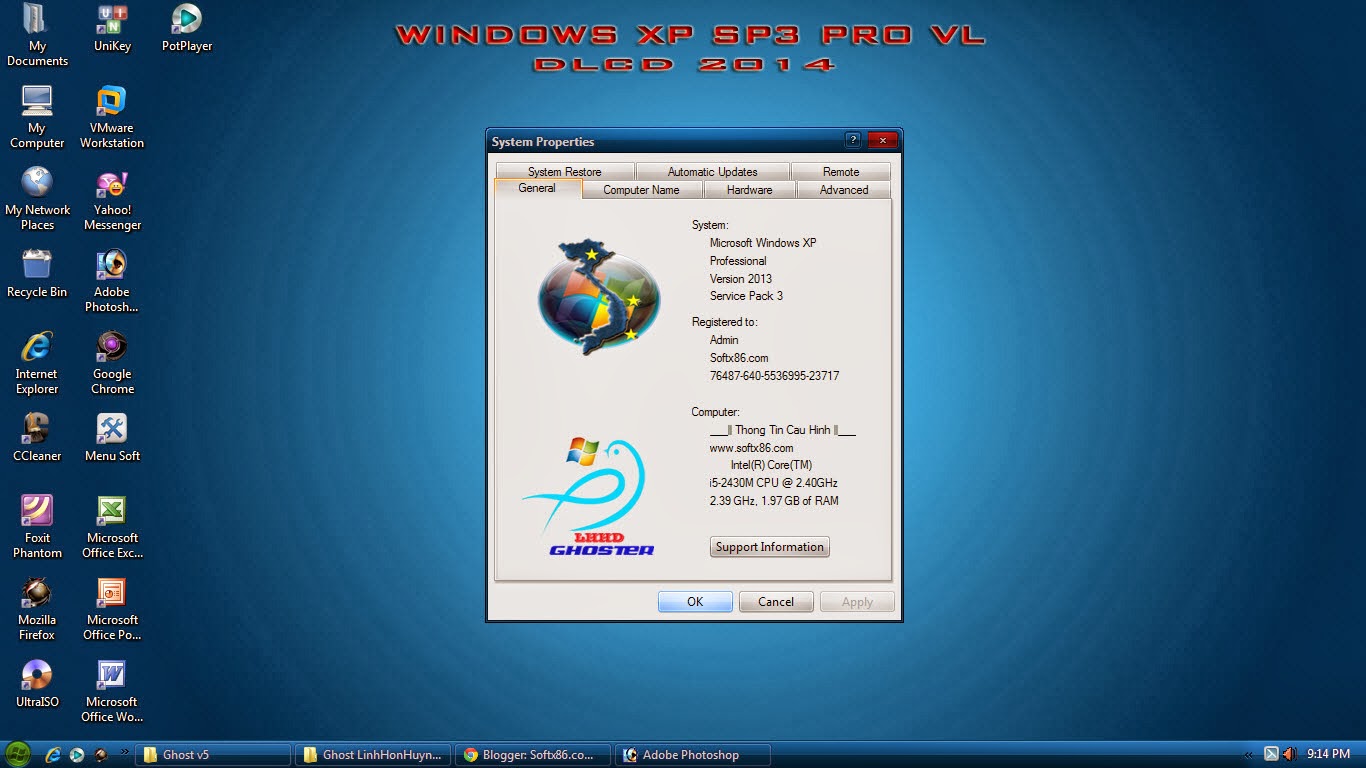Viewport: 1366px width, 768px height.
Task: Click the UniKey tray icon beside the speaker
Action: [1271, 754]
